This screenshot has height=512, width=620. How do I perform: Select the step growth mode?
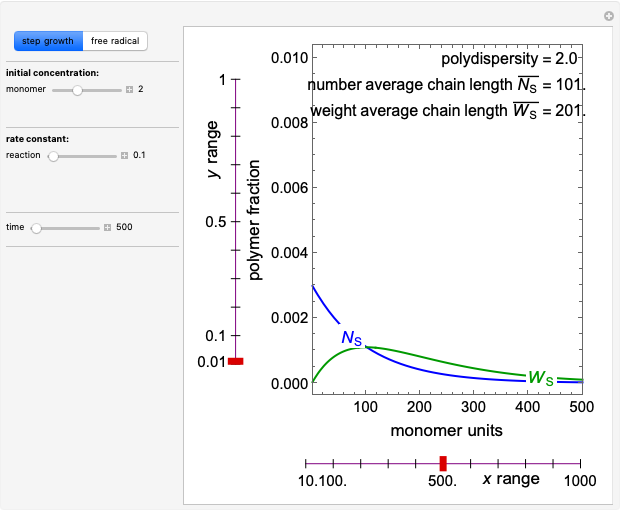click(48, 41)
